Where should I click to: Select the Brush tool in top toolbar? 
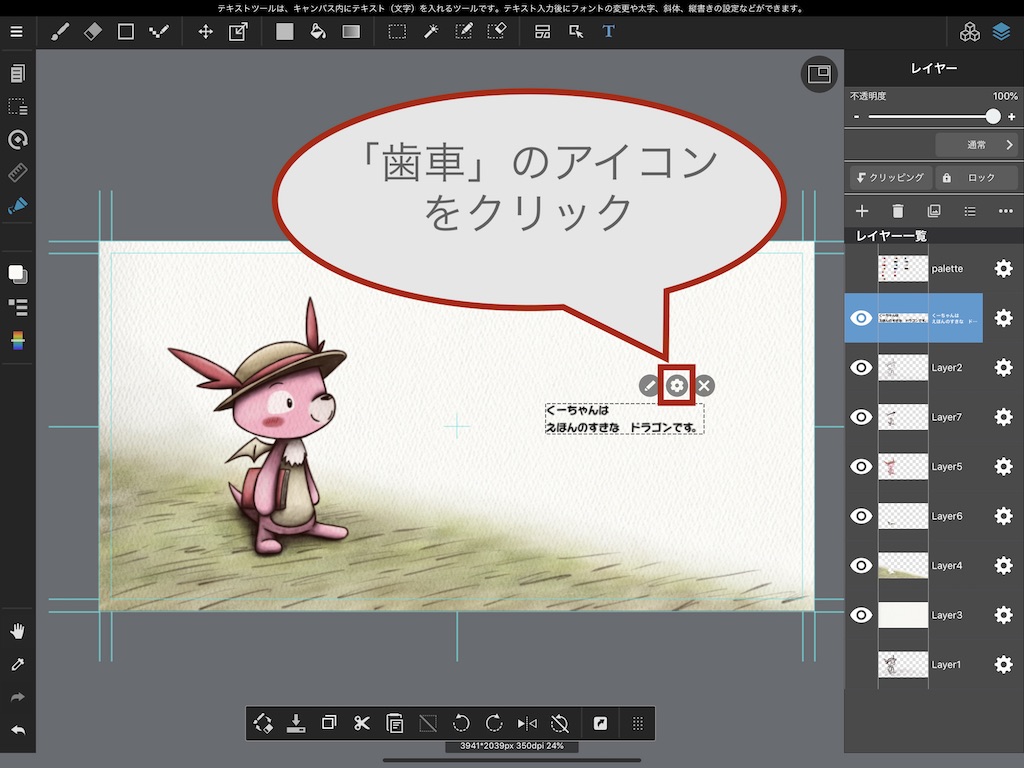coord(60,32)
